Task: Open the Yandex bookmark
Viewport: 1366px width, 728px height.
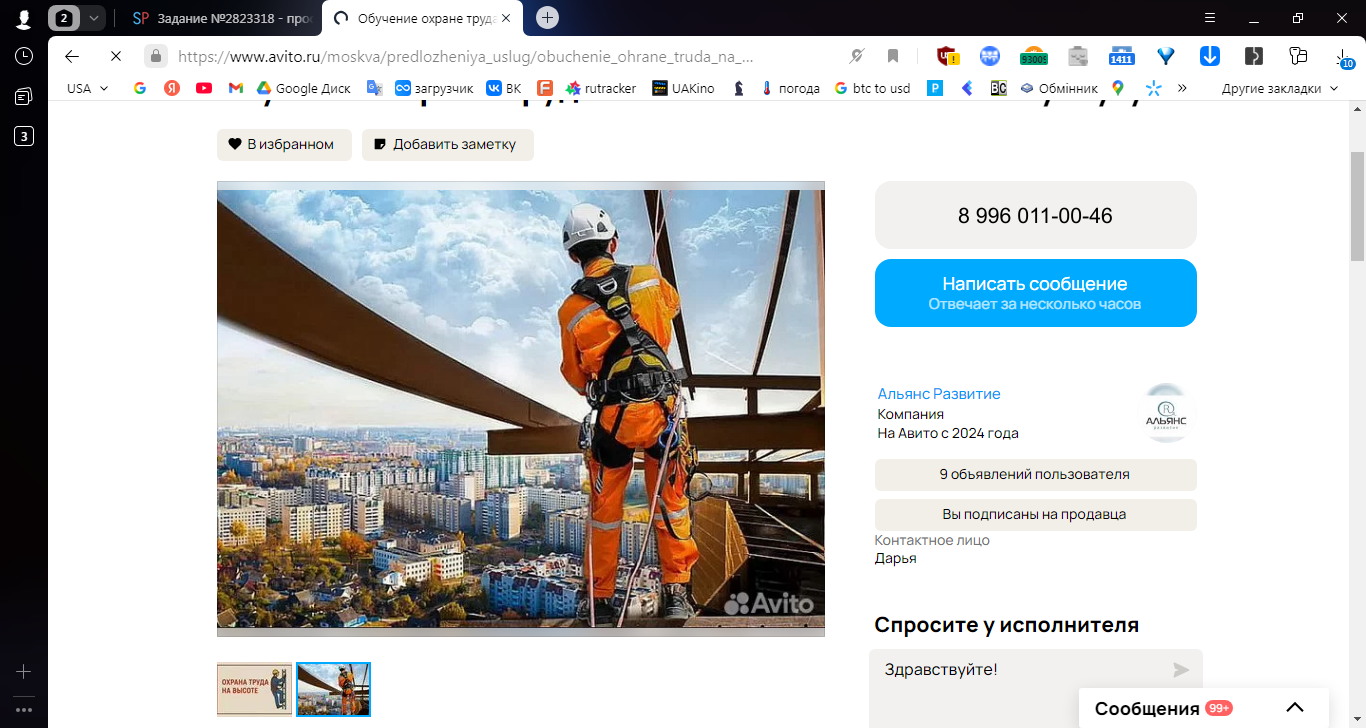Action: [x=172, y=88]
